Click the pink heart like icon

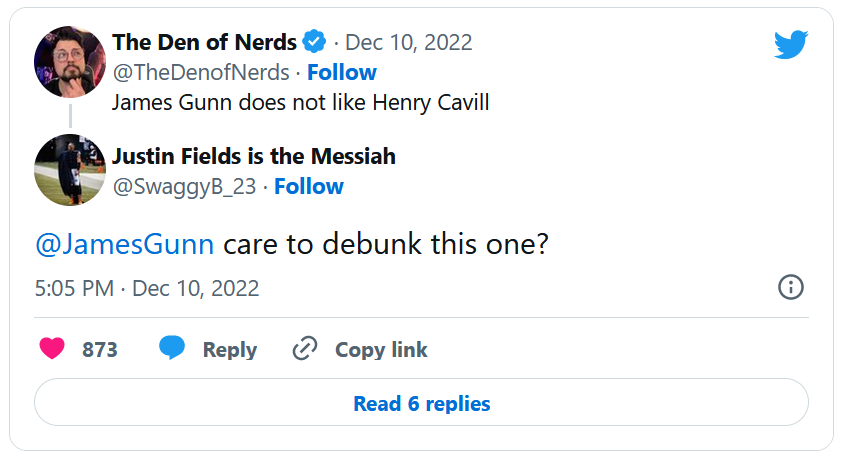52,349
